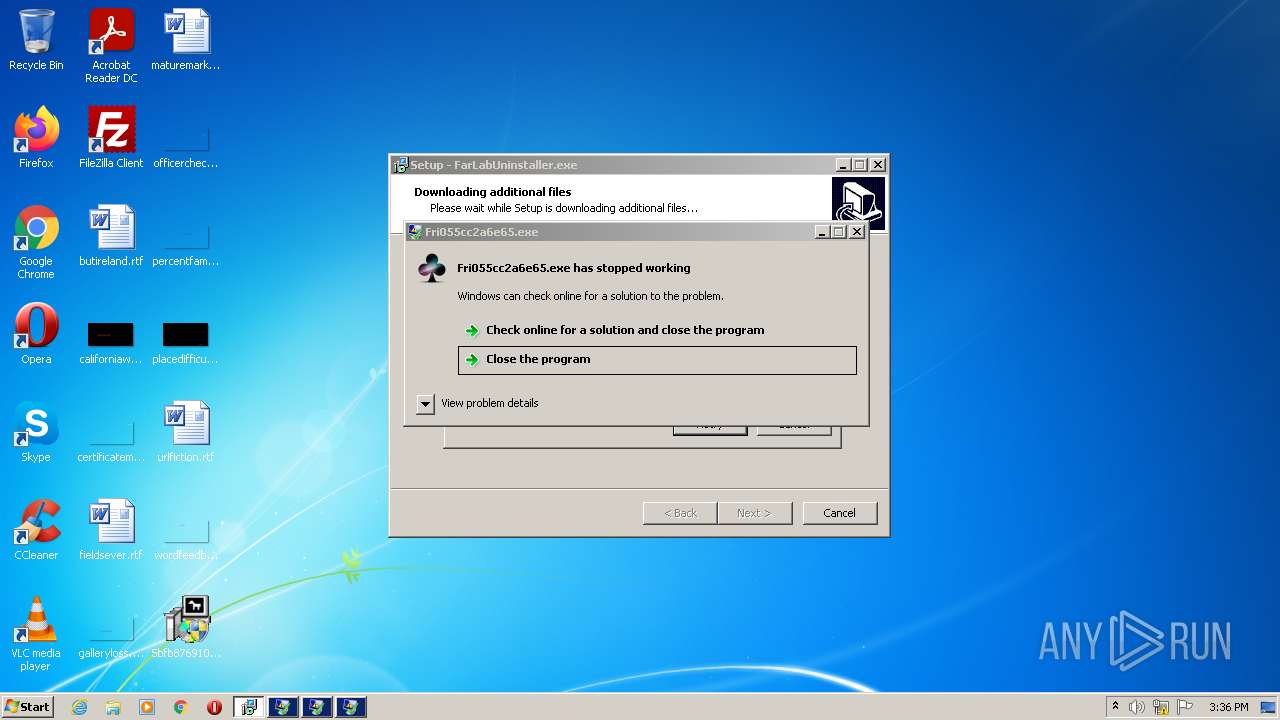Click the 3:36 PM system clock
Viewport: 1280px width, 720px height.
point(1228,707)
